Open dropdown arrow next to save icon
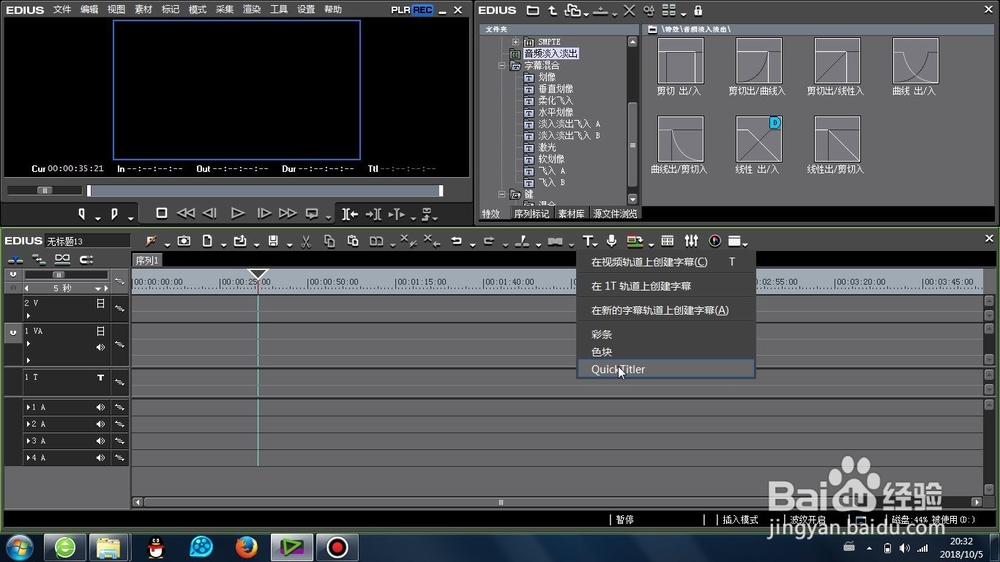The height and width of the screenshot is (562, 1000). (289, 244)
